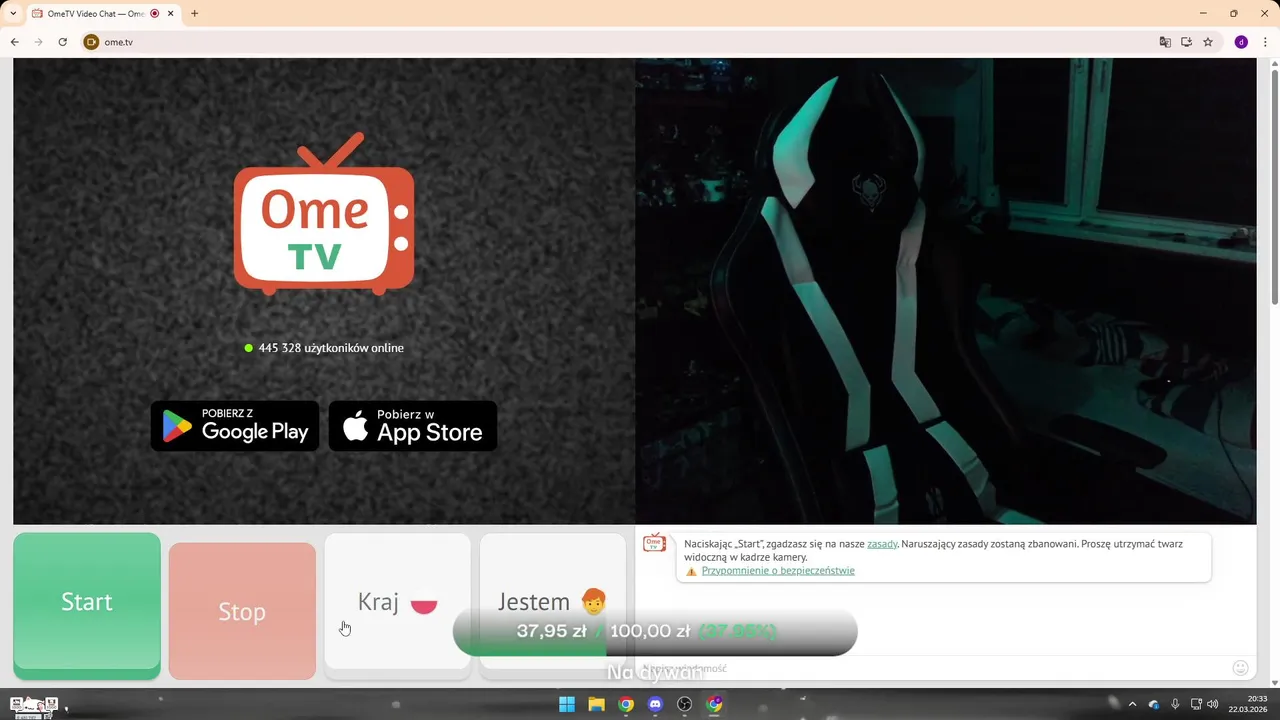
Task: Open Discord from the taskbar
Action: click(x=655, y=704)
